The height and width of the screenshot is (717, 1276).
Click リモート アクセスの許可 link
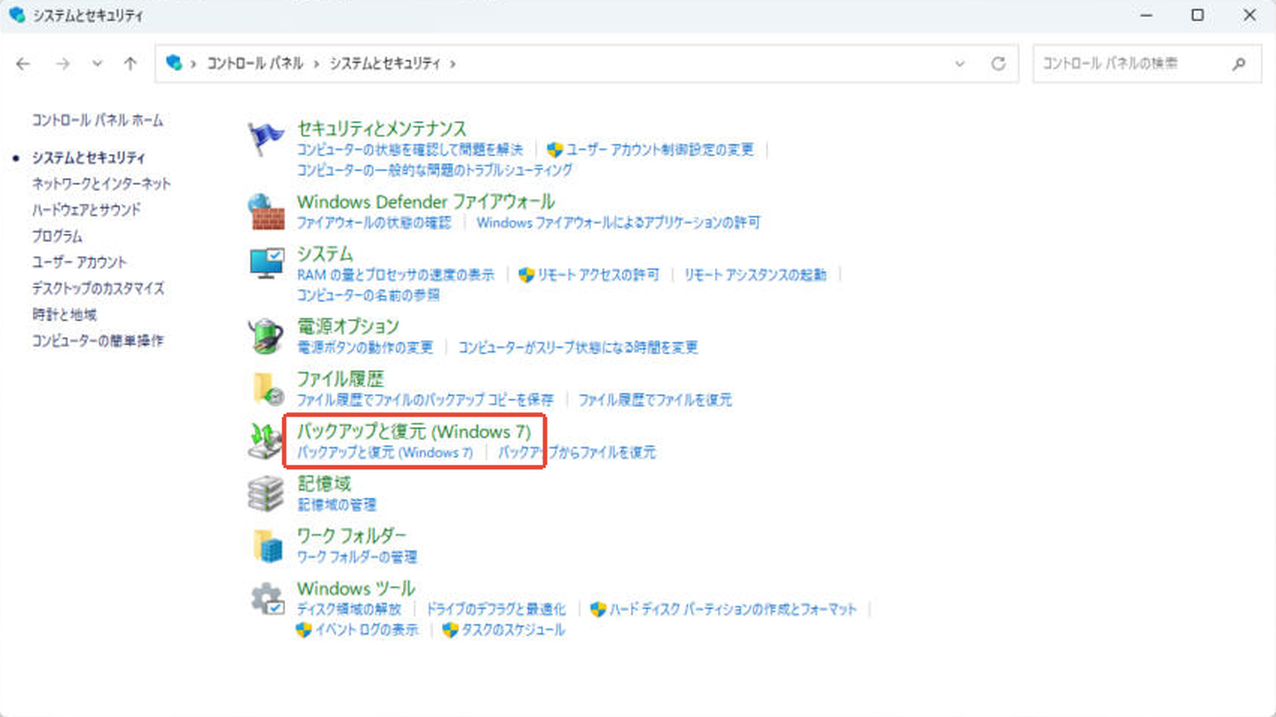598,274
